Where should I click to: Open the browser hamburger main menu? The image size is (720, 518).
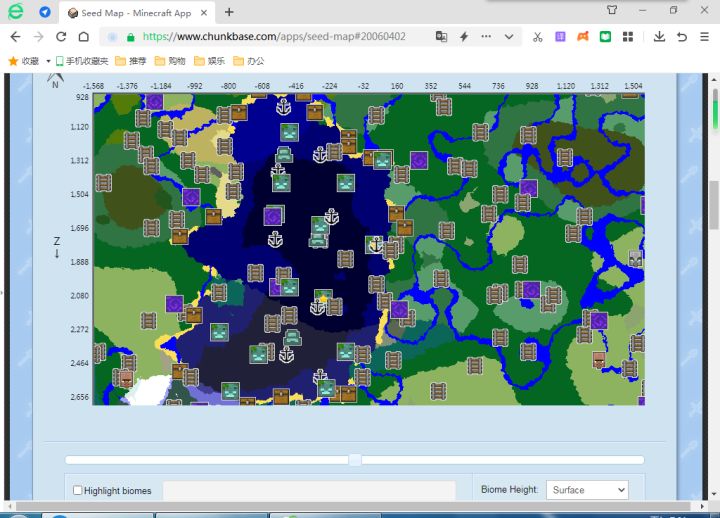click(x=704, y=37)
